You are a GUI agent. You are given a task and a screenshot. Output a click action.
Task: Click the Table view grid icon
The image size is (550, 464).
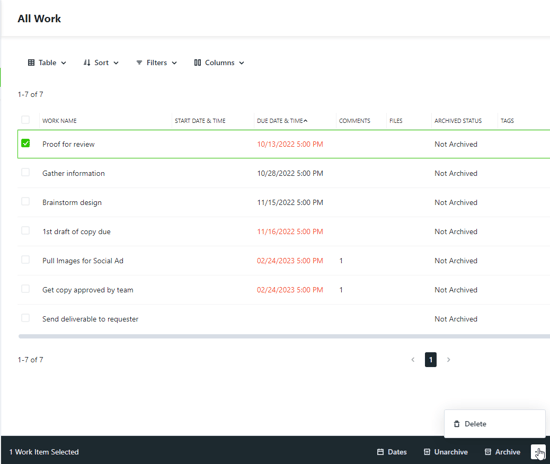[31, 62]
